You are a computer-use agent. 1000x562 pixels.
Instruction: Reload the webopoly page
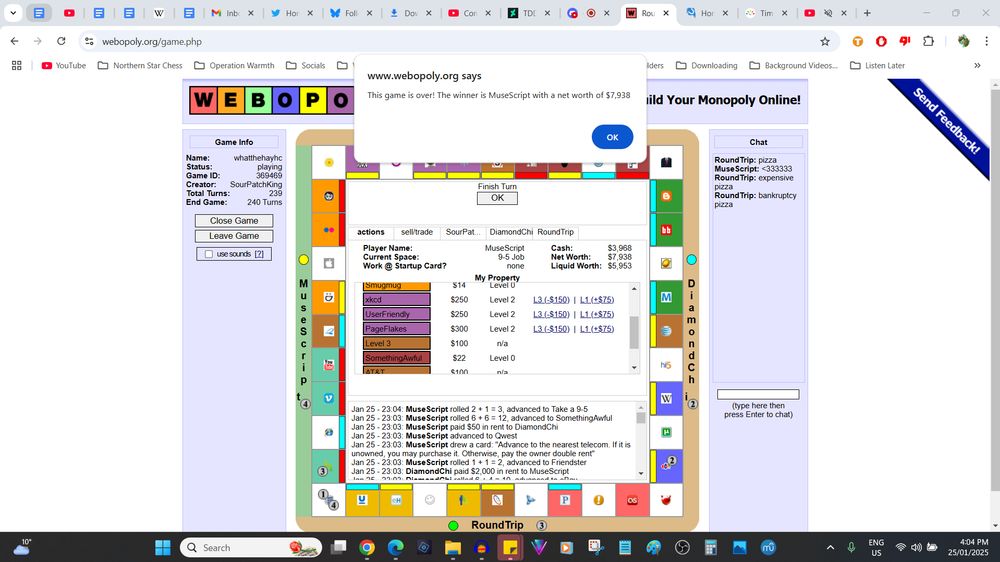coord(61,41)
